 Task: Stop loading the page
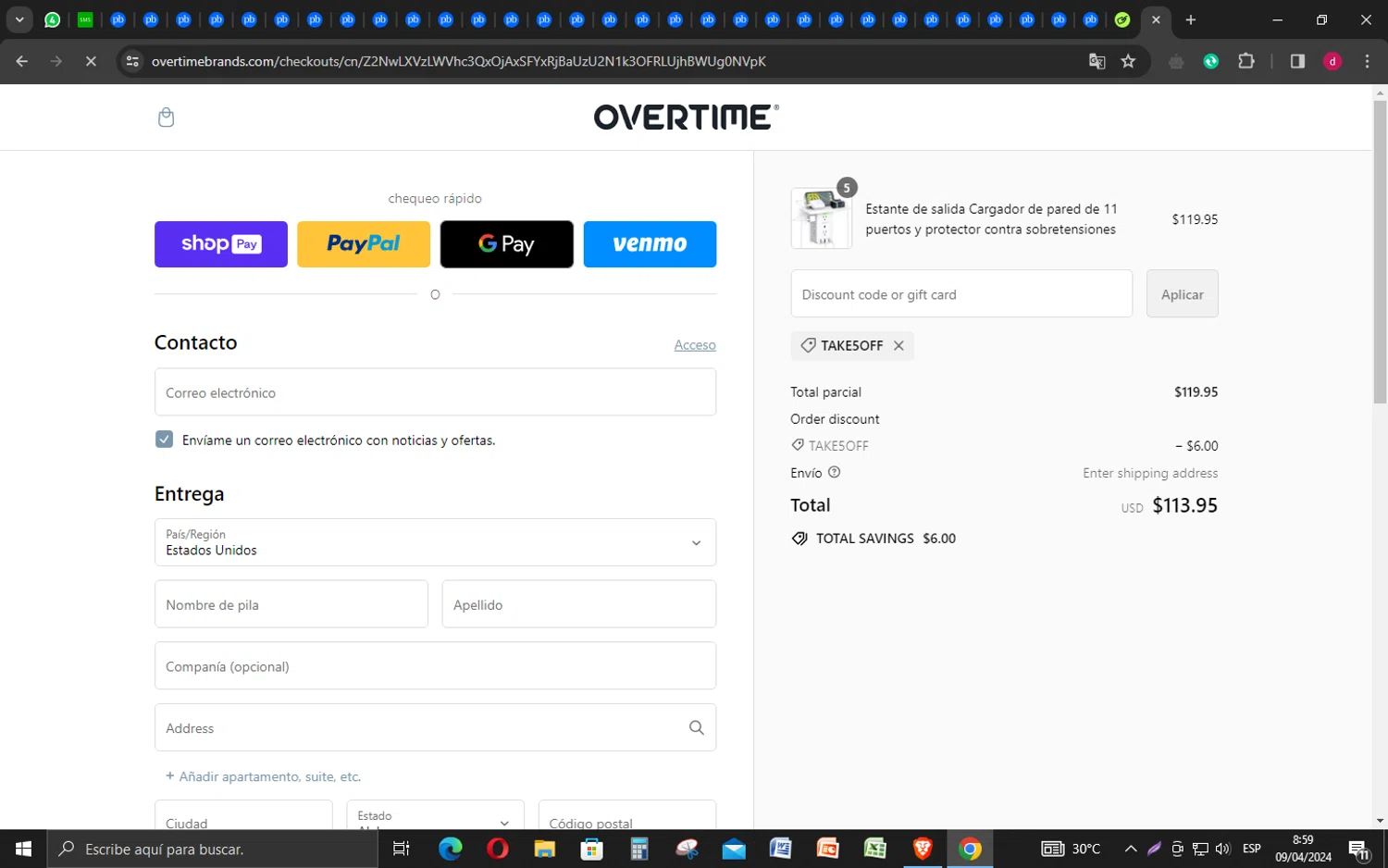point(91,61)
